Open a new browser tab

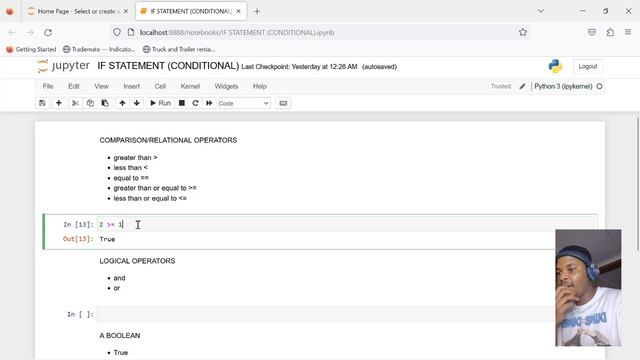257,11
